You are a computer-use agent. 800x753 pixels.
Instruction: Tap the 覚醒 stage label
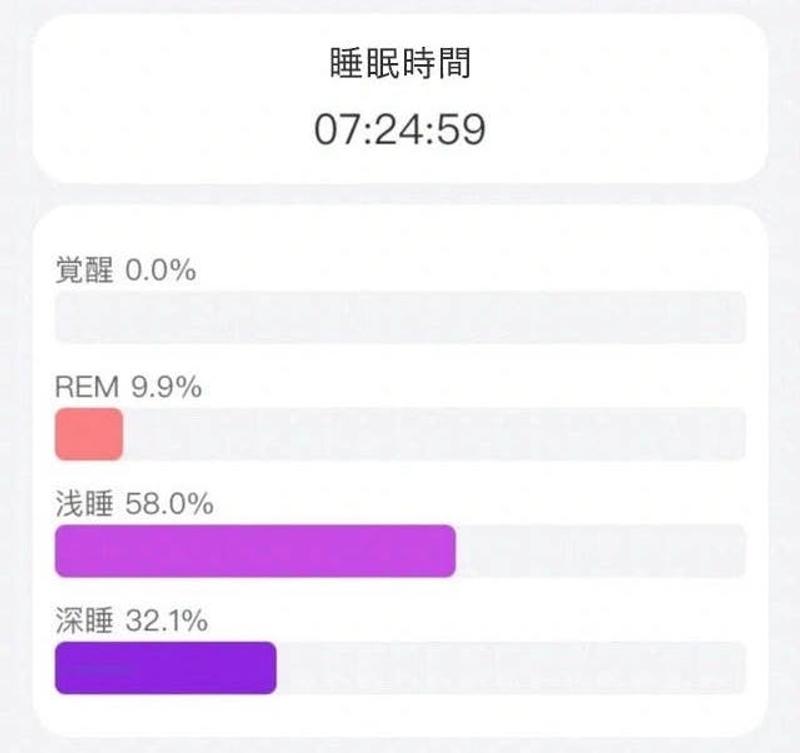pos(84,271)
